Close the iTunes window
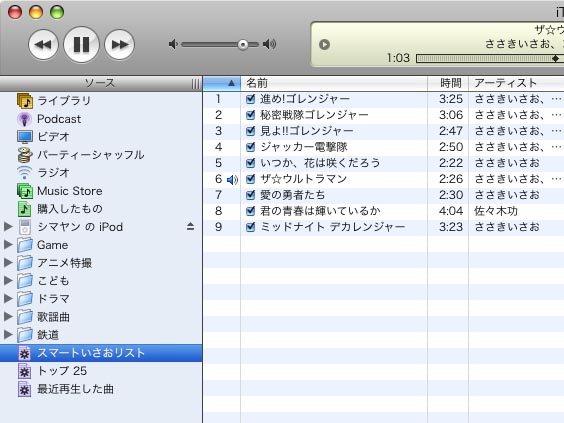 click(x=15, y=12)
